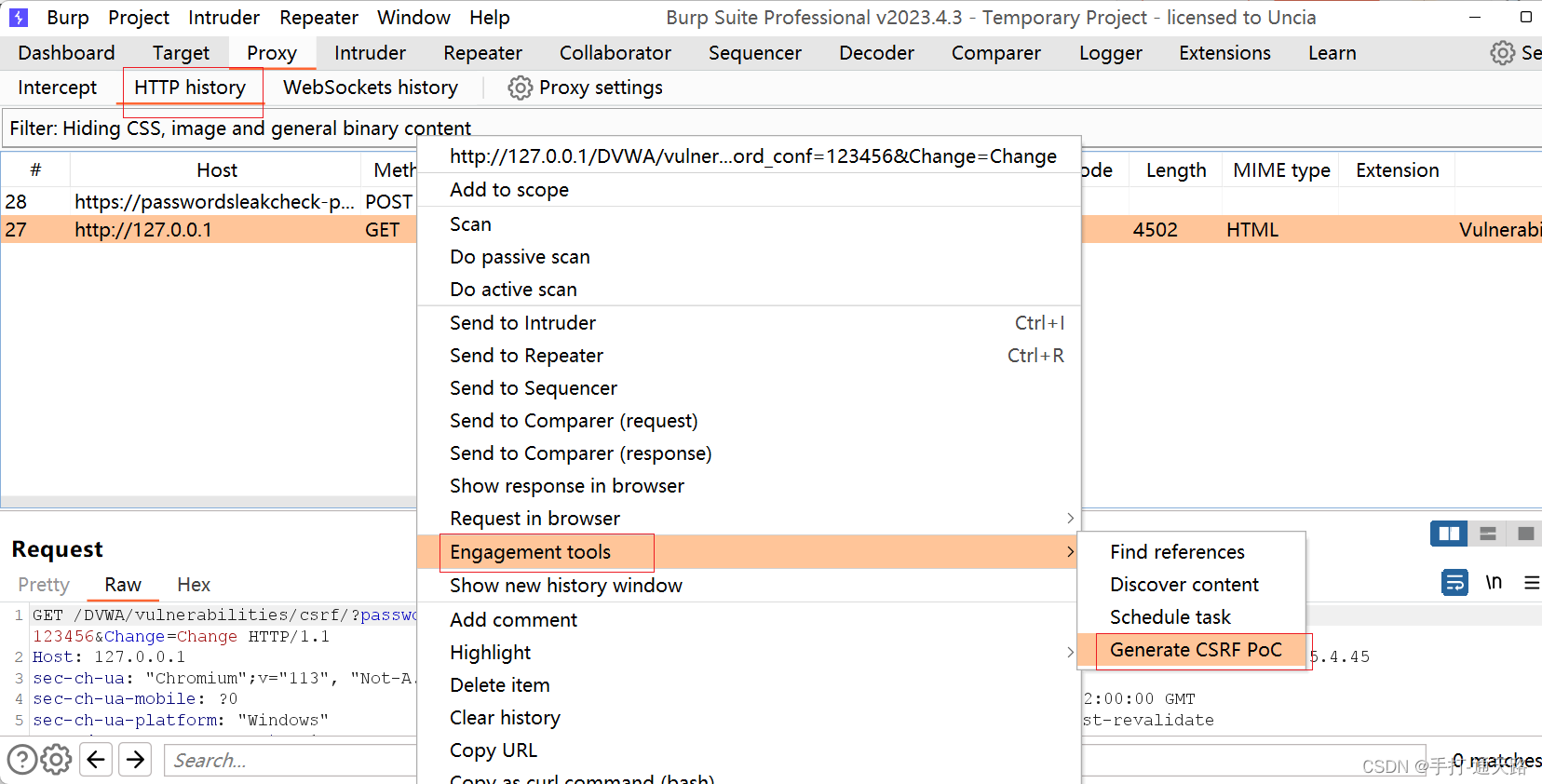1542x784 pixels.
Task: Switch to the Sequencer tab
Action: point(755,53)
